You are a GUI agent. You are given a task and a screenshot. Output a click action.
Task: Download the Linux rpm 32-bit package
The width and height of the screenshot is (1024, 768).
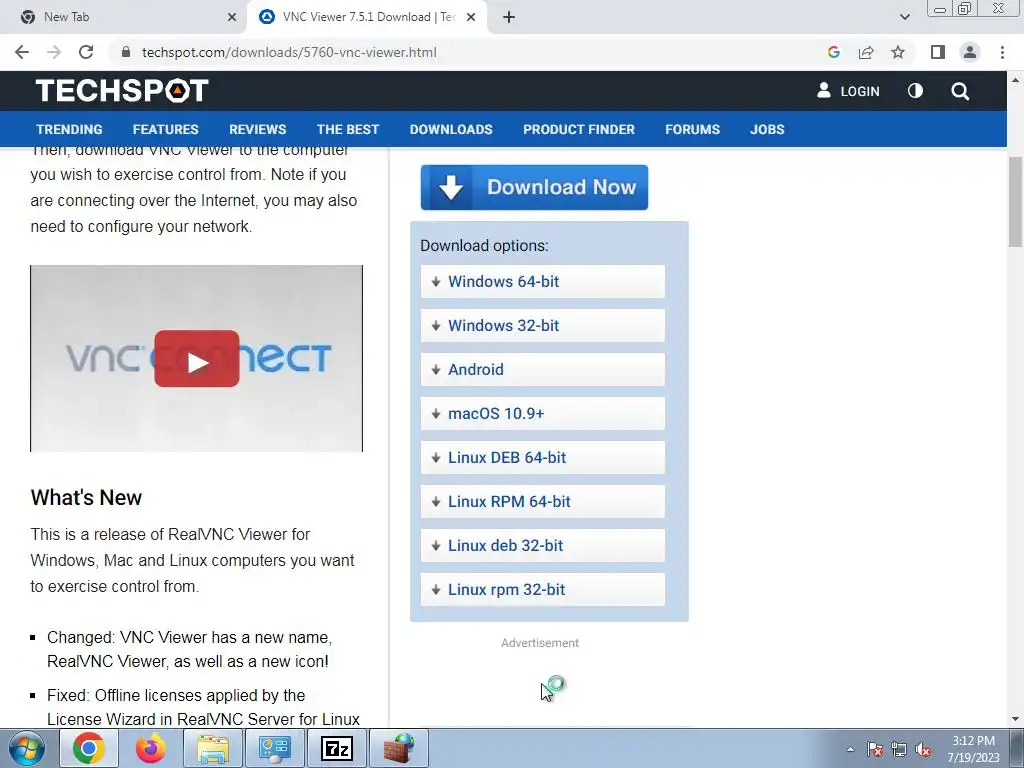(x=543, y=590)
